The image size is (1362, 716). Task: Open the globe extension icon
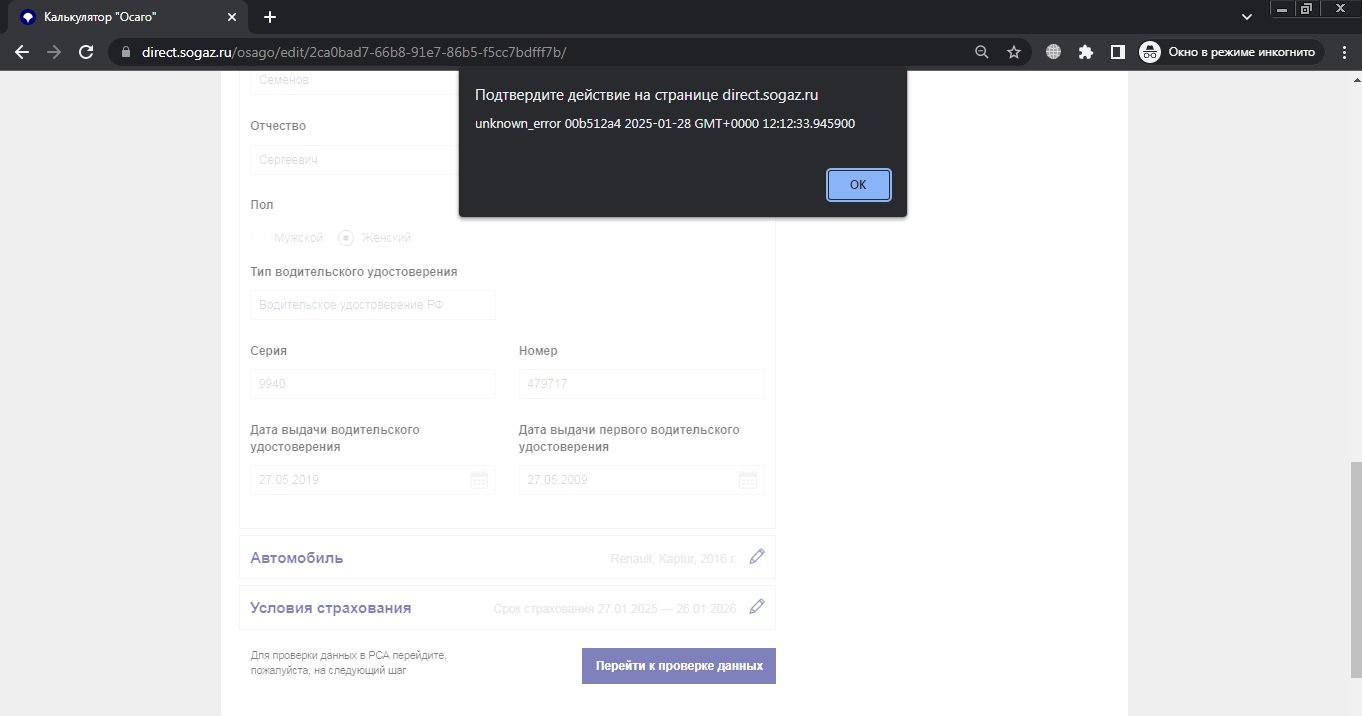tap(1053, 52)
